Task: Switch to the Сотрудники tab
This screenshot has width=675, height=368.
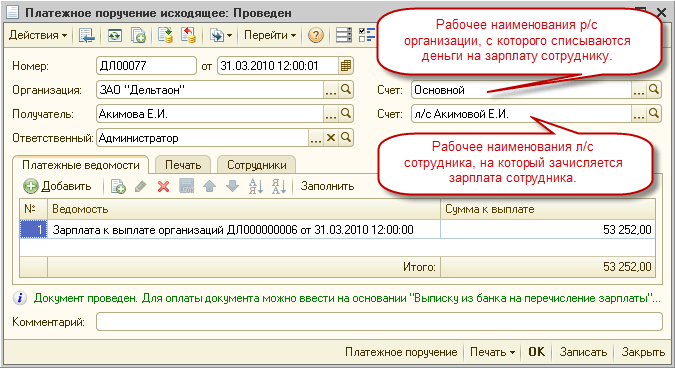Action: [x=257, y=165]
